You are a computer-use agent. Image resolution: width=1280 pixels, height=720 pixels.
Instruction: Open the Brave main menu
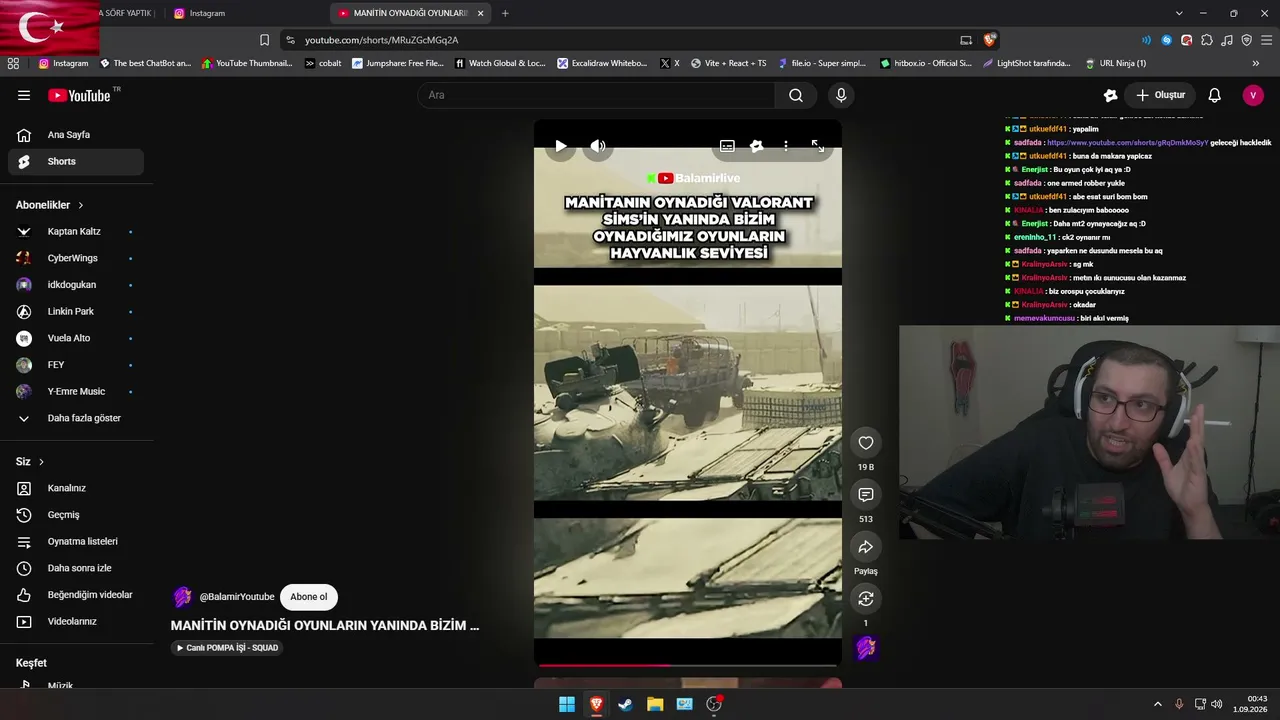pos(1267,40)
